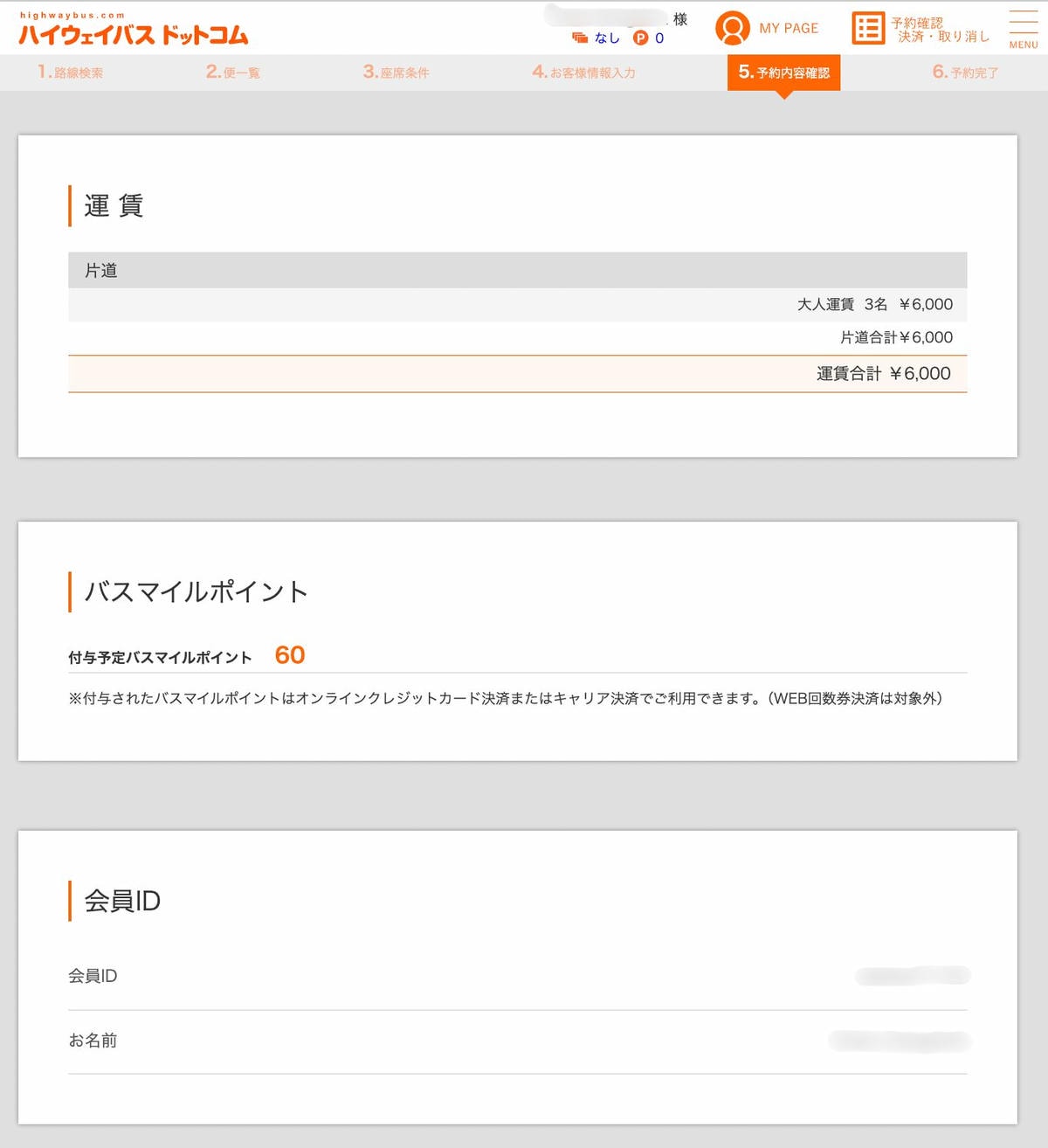Open the MY PAGE link

[789, 28]
